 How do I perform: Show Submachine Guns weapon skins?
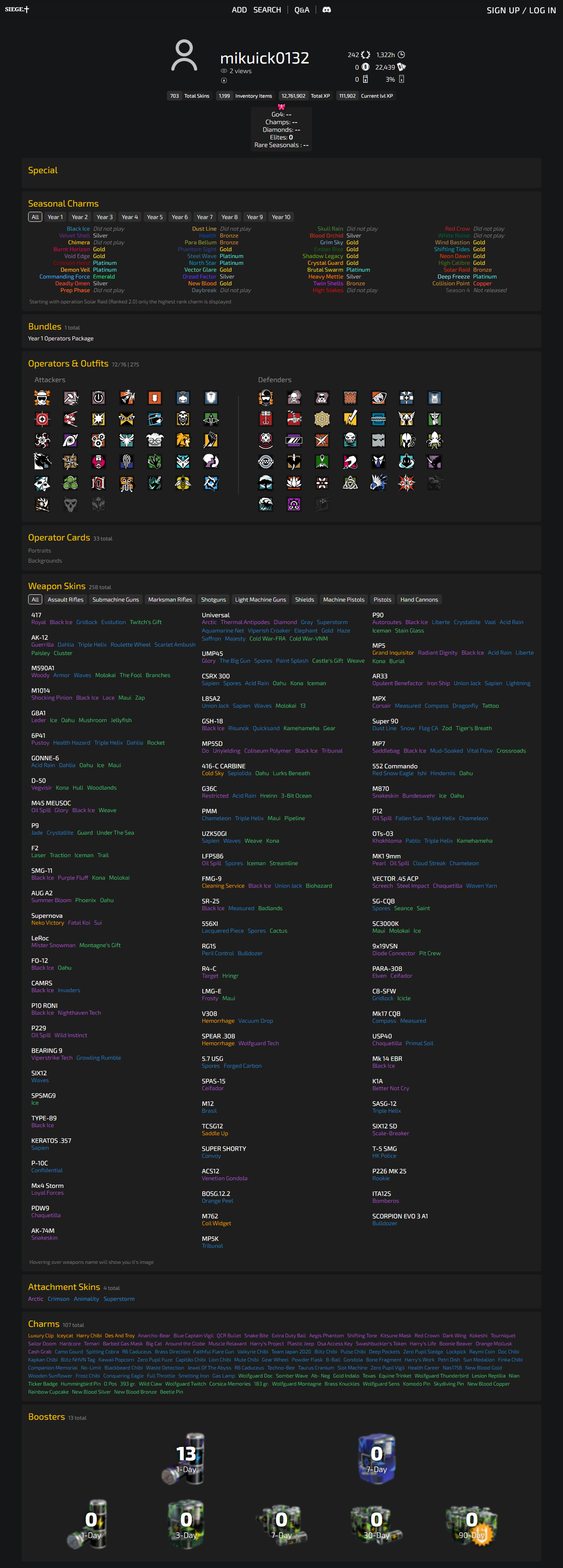(x=116, y=600)
